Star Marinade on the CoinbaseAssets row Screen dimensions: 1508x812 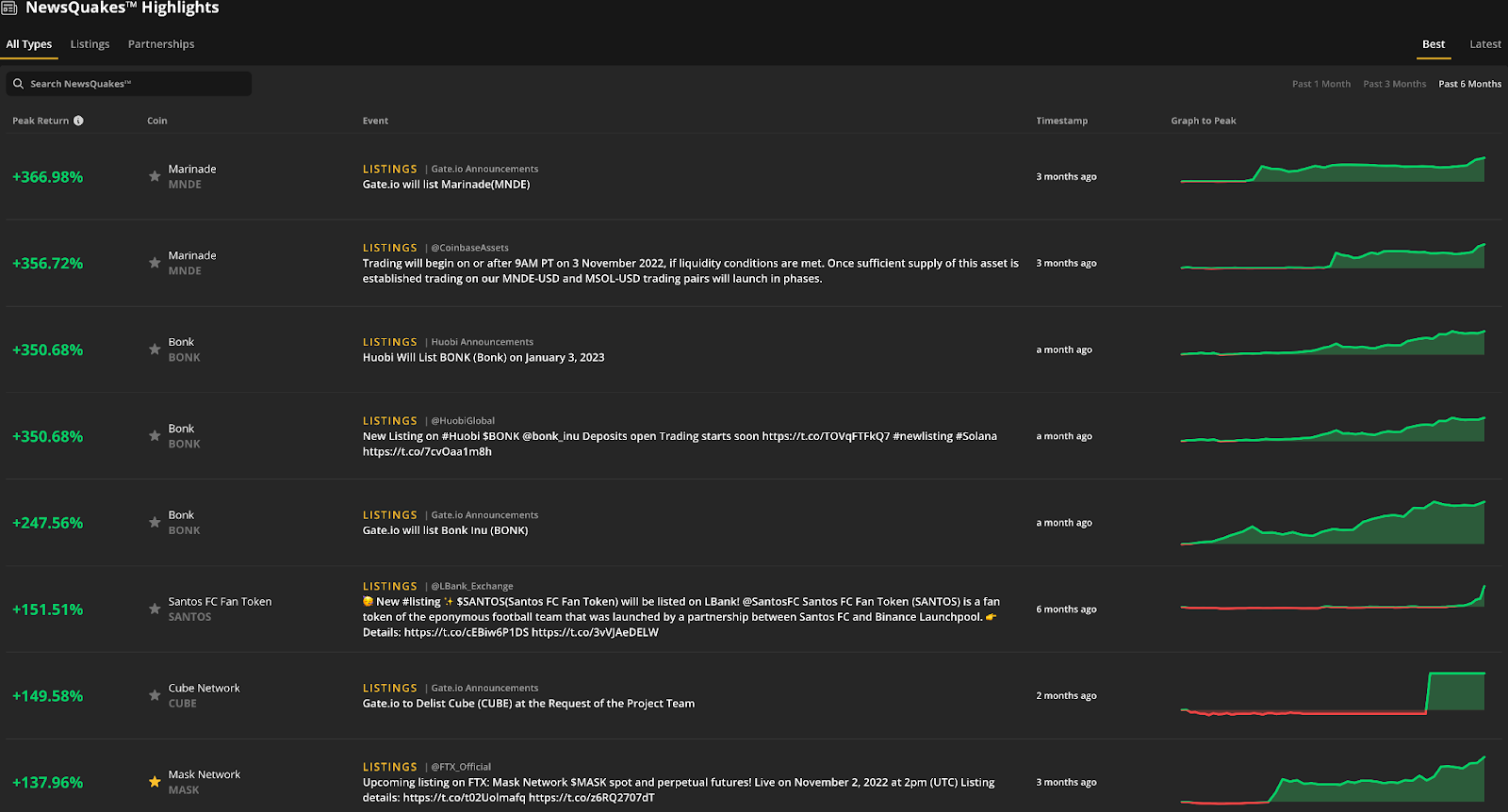coord(155,263)
